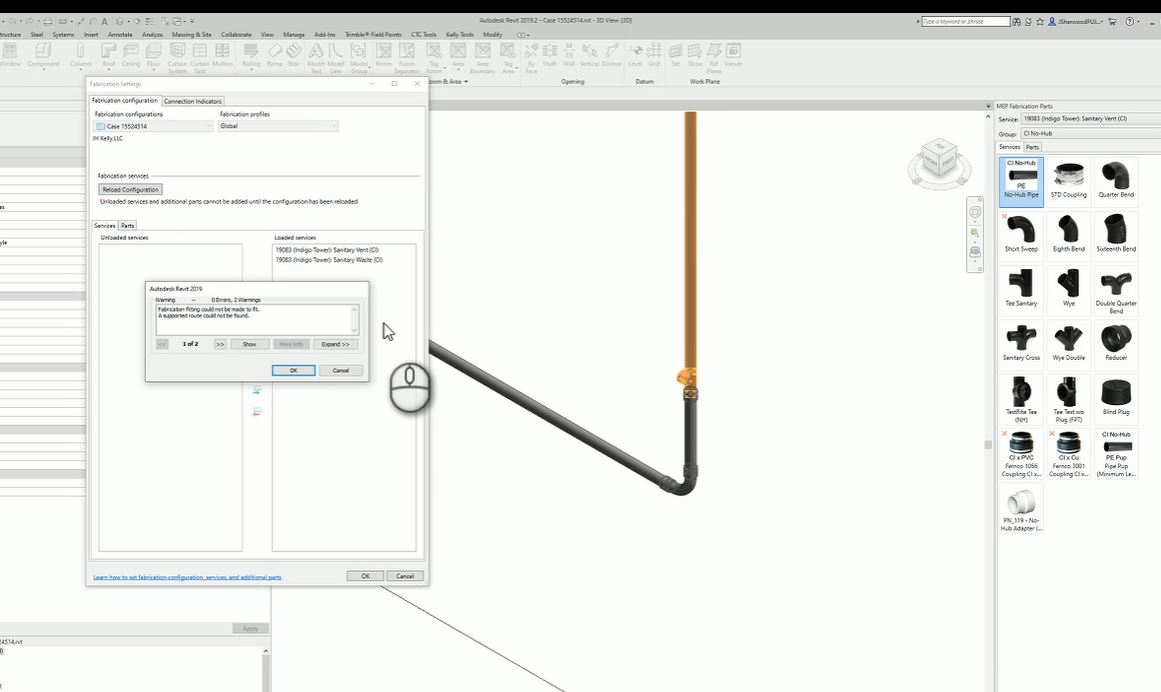Open the fabrication configuration help link
The height and width of the screenshot is (692, 1161).
tap(187, 576)
